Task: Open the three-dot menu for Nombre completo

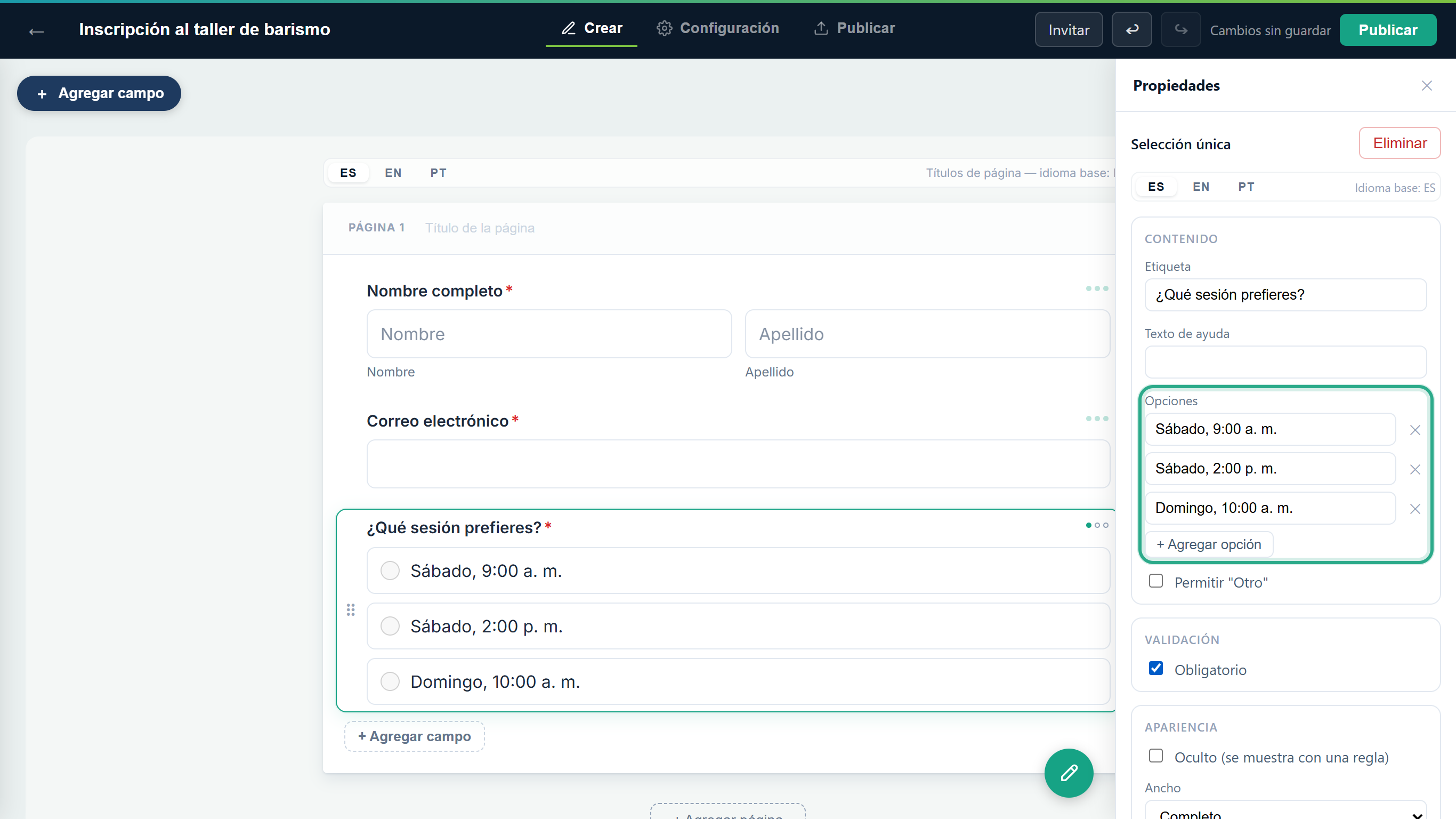Action: click(1096, 288)
